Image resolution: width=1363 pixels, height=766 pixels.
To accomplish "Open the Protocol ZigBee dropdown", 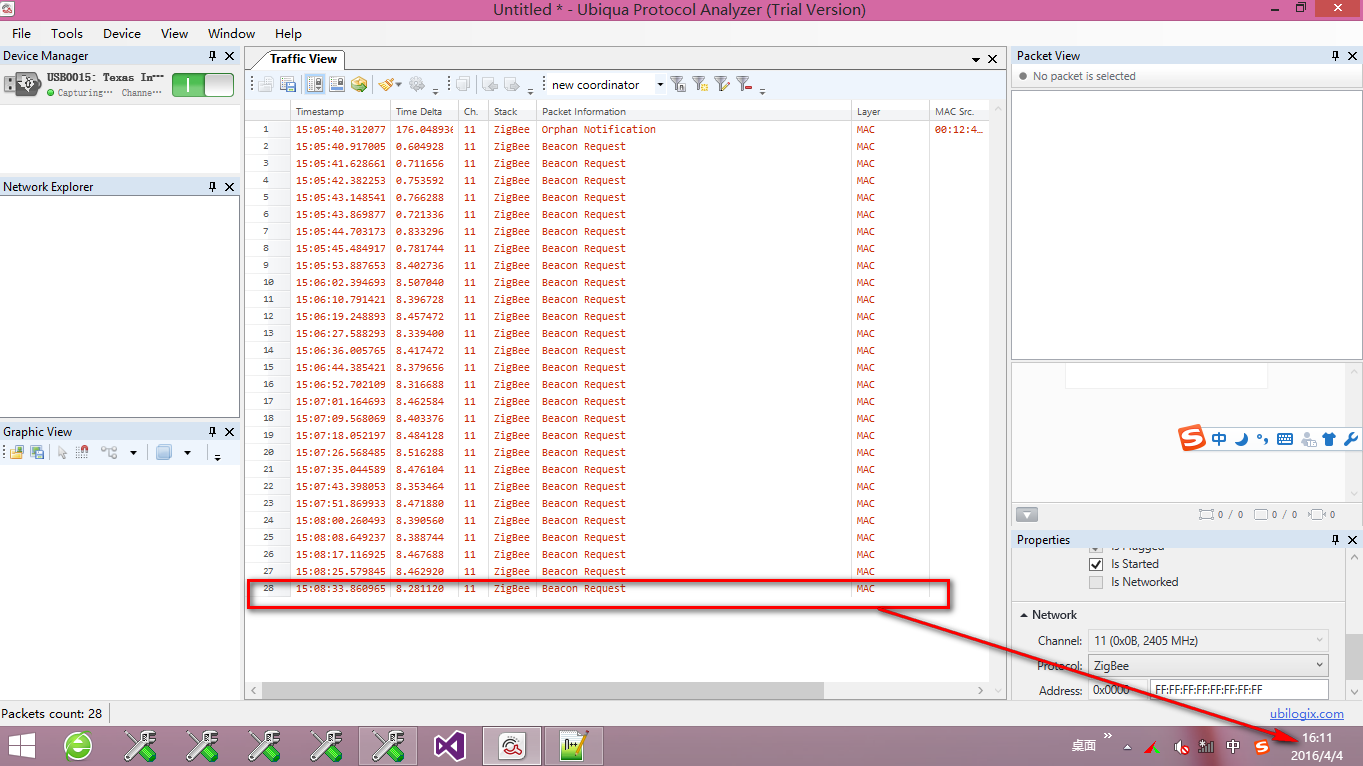I will (x=1208, y=665).
